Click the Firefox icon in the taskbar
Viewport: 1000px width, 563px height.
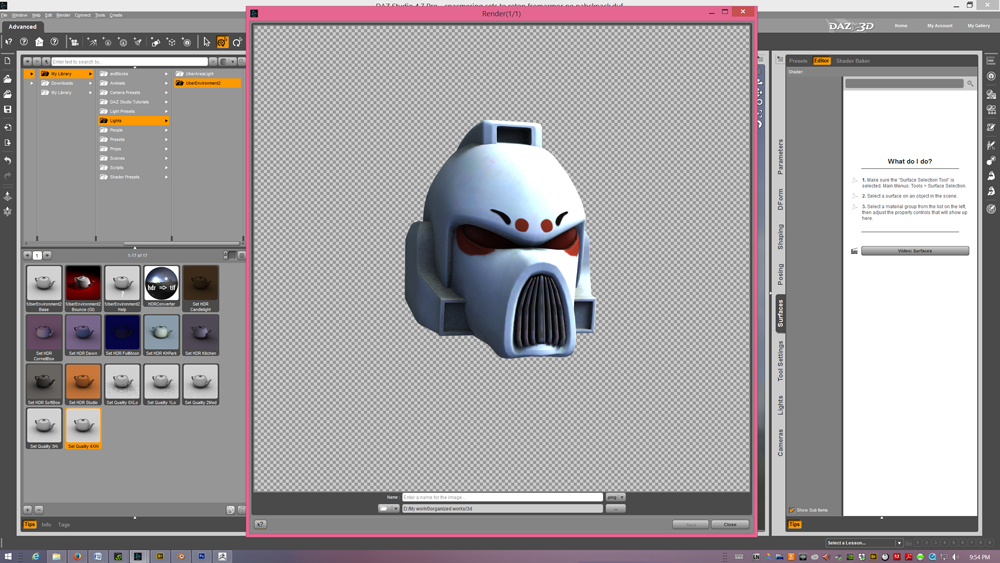coord(76,556)
